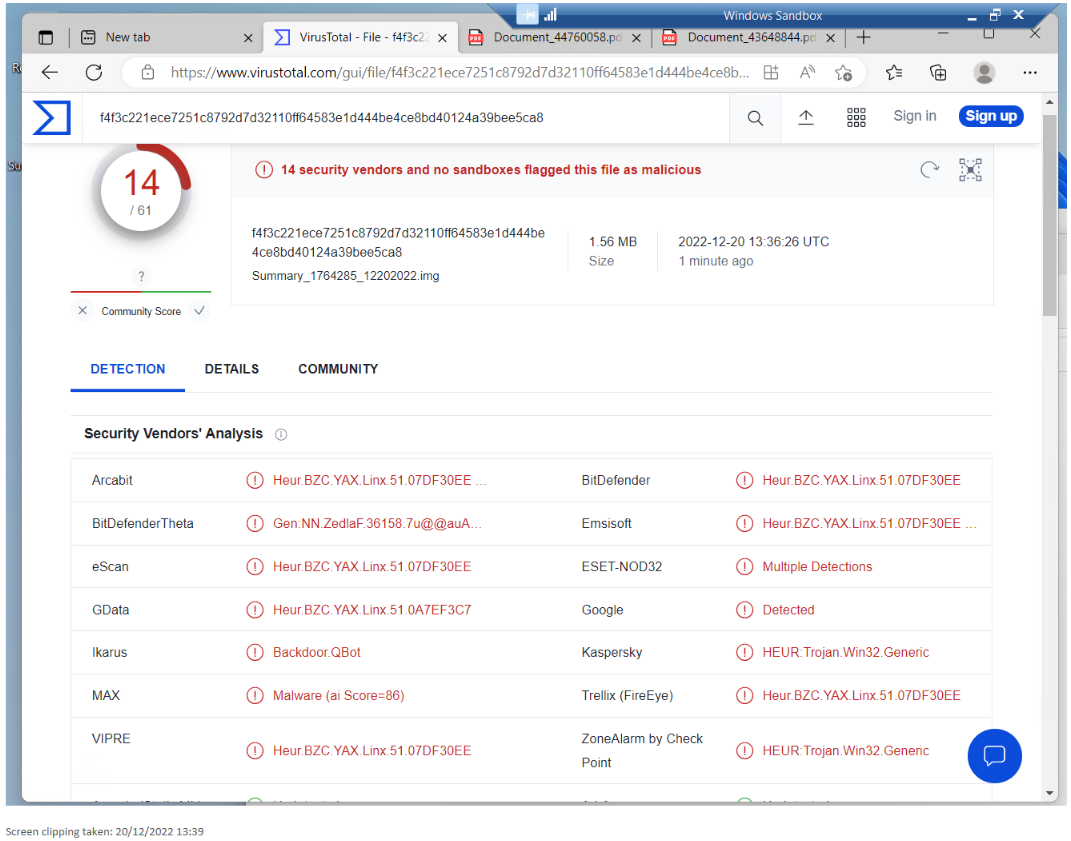Click the Arcabit vendor name
The height and width of the screenshot is (841, 1071).
pos(112,480)
